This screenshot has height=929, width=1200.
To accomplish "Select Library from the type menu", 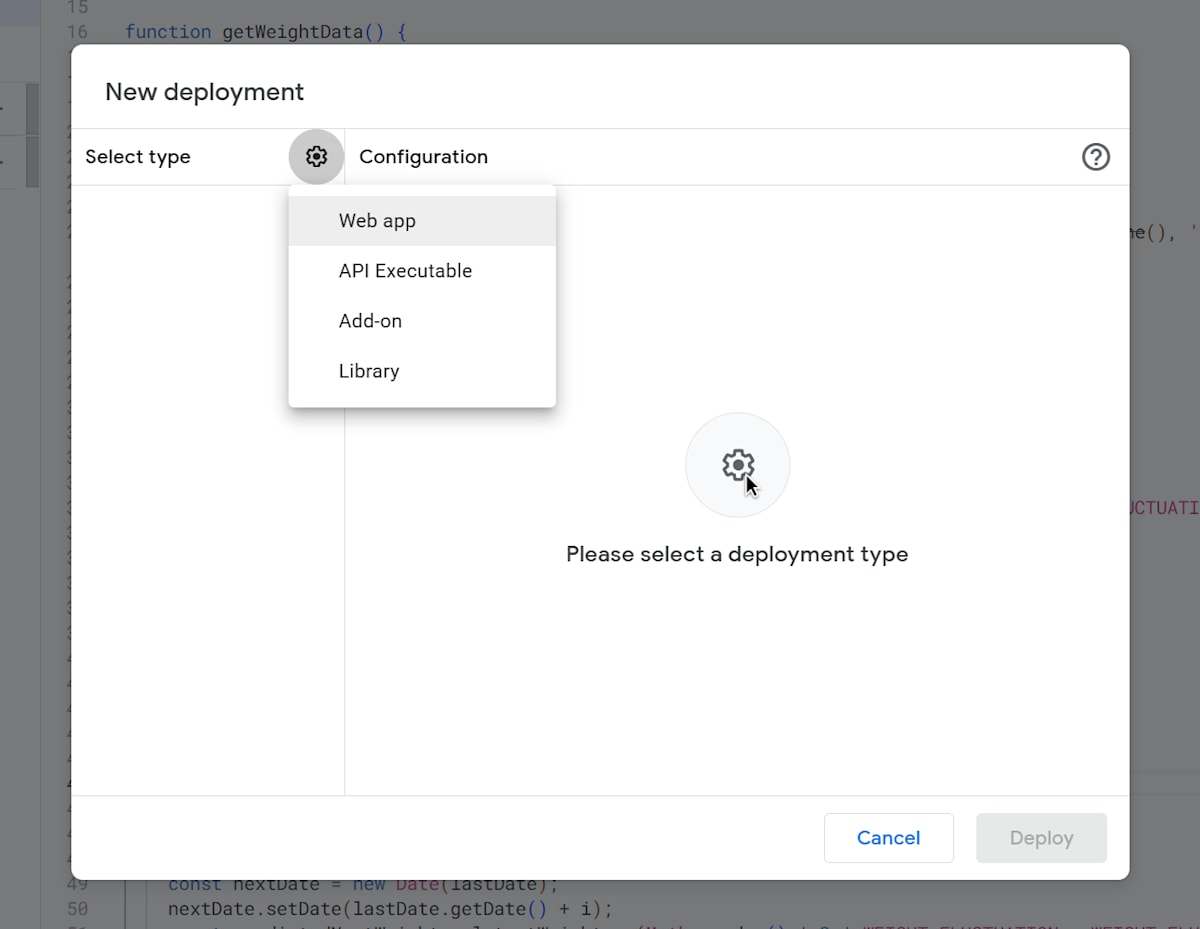I will coord(422,371).
